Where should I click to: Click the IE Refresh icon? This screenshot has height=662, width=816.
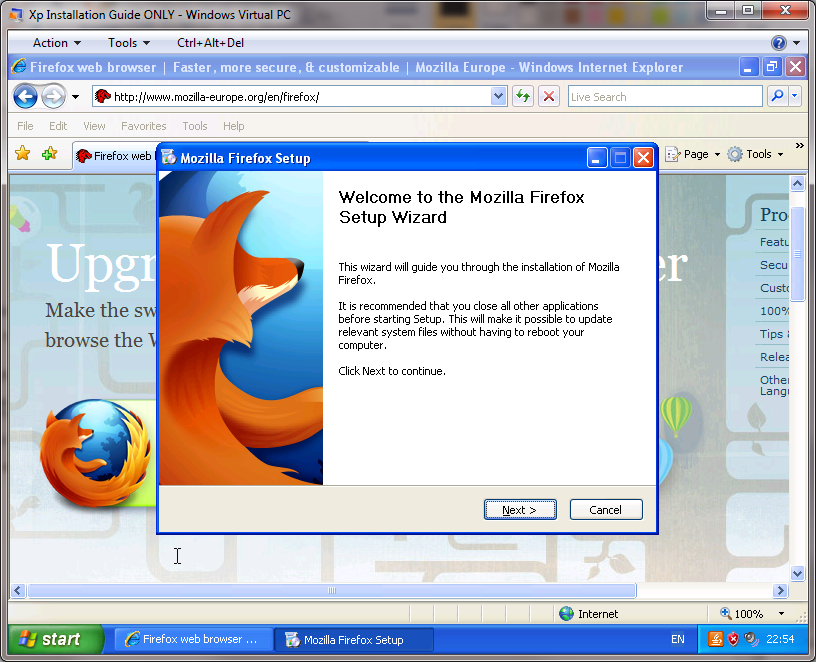coord(523,96)
